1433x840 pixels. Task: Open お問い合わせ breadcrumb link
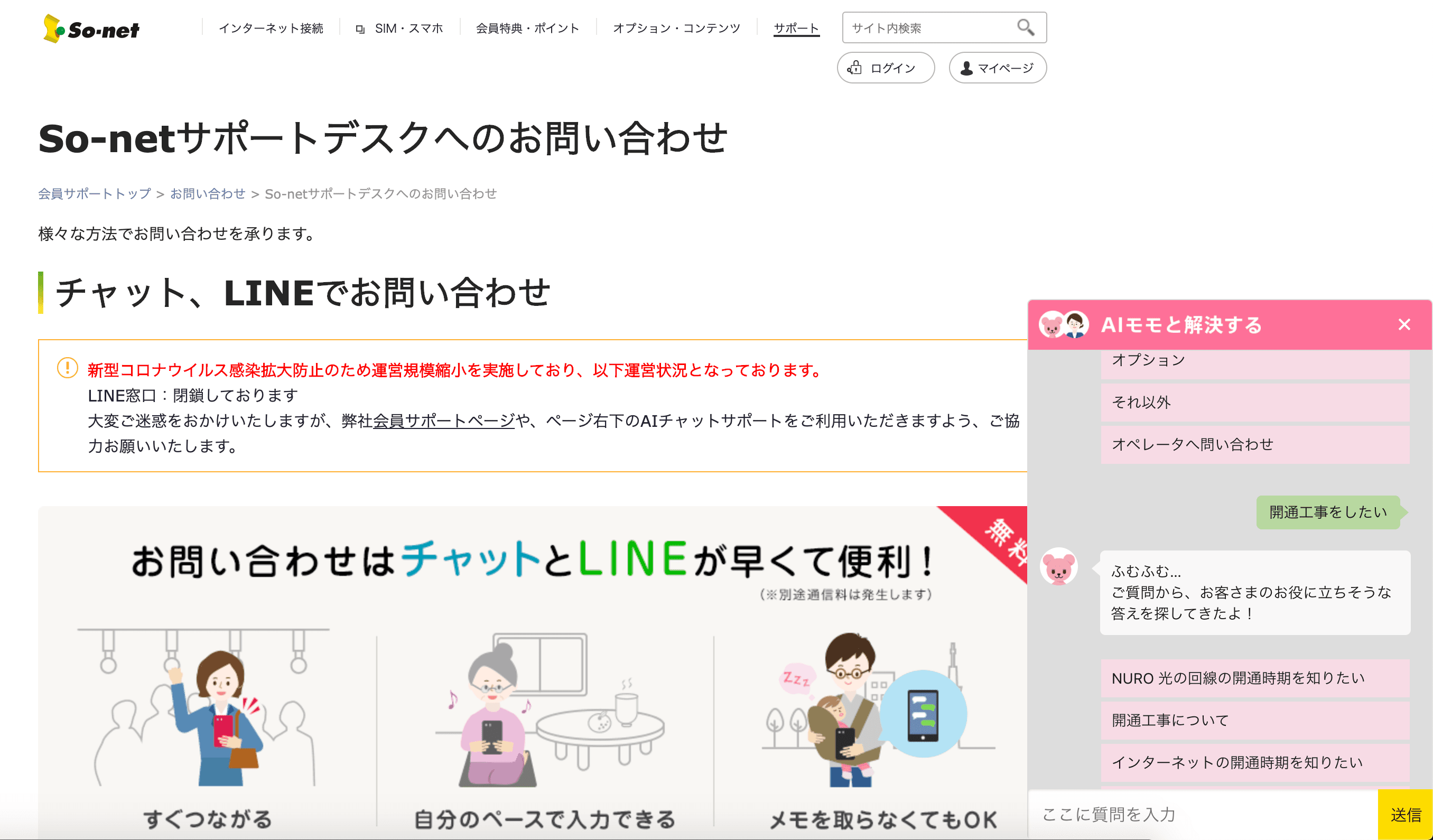pos(208,193)
